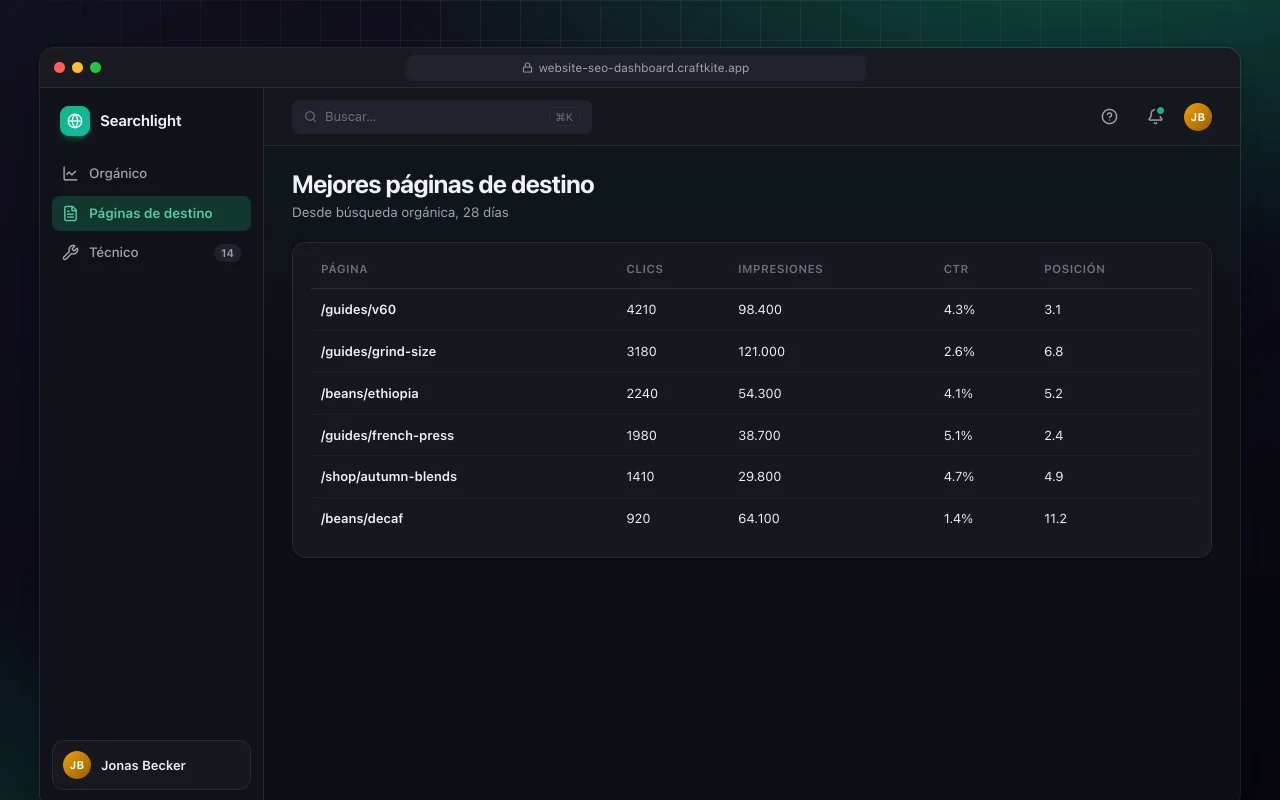Click the 'Desde búsqueda orgánica, 28 días' subtitle
This screenshot has width=1280, height=800.
tap(400, 213)
